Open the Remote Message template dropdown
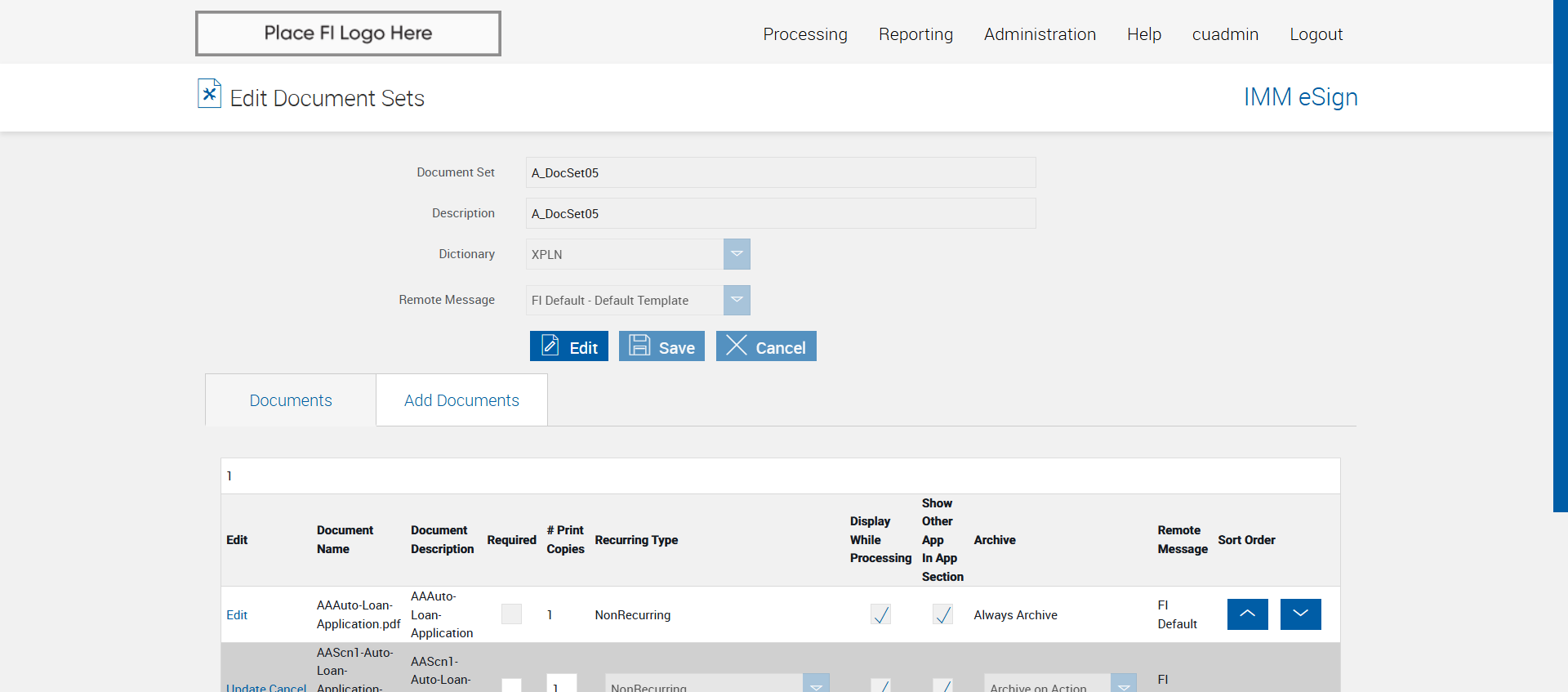The height and width of the screenshot is (692, 1568). click(736, 300)
